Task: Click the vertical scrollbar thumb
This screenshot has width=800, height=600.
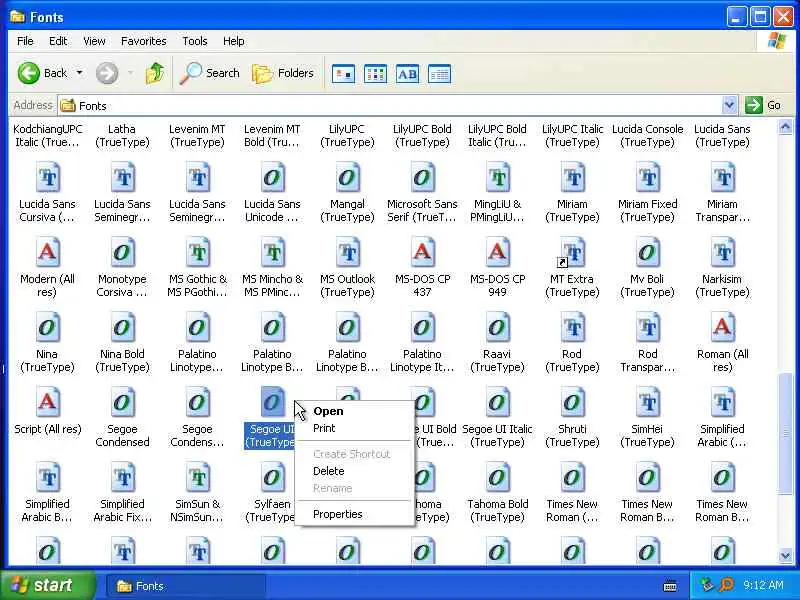Action: 785,433
